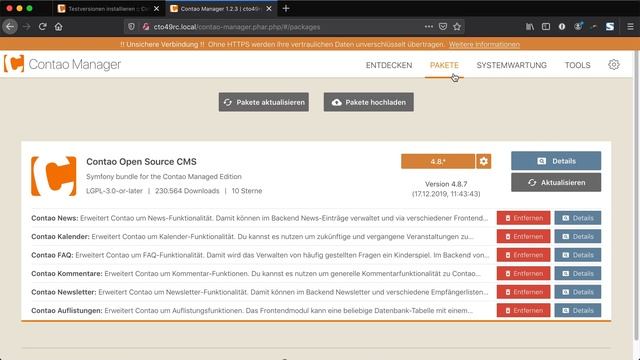
Task: Show insecure connection lock info
Action: tap(146, 27)
